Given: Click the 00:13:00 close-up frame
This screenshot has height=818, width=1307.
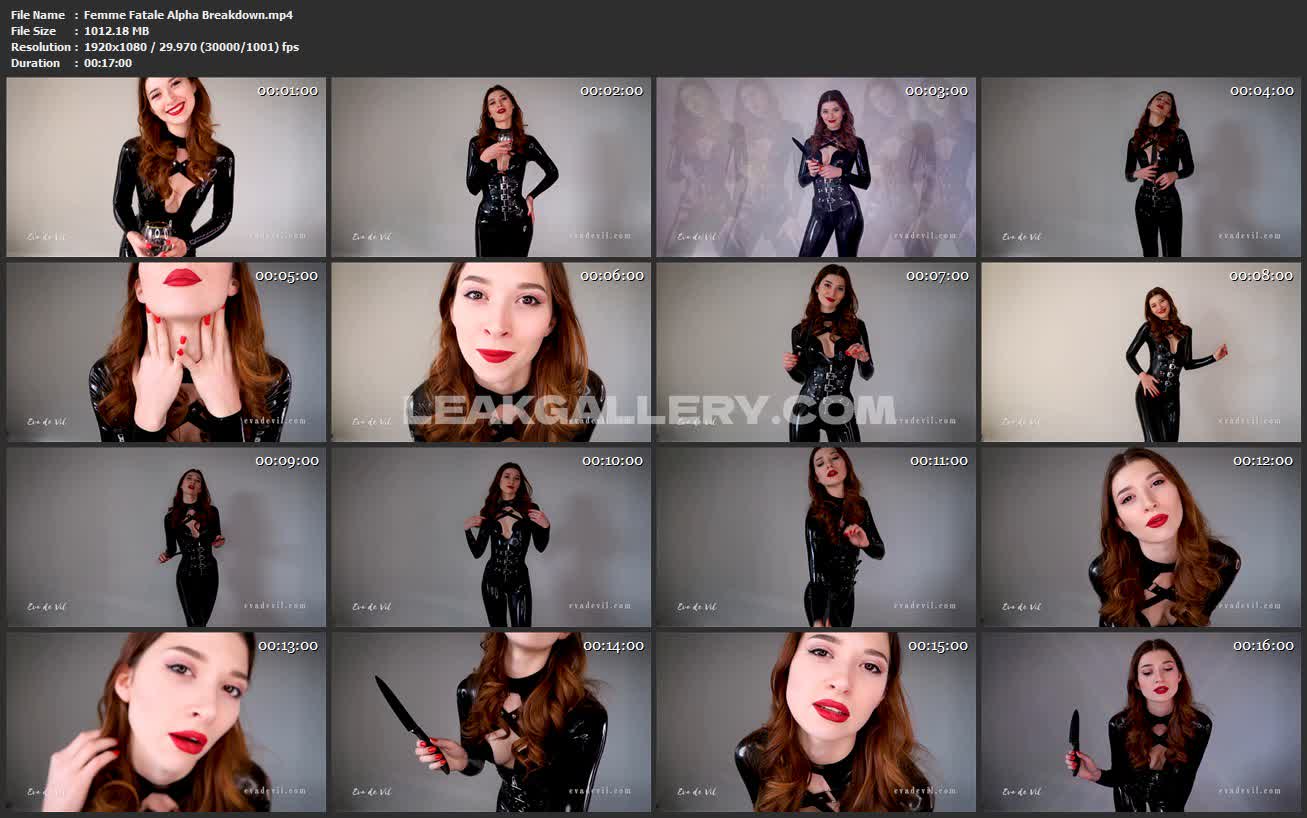Looking at the screenshot, I should tap(166, 722).
